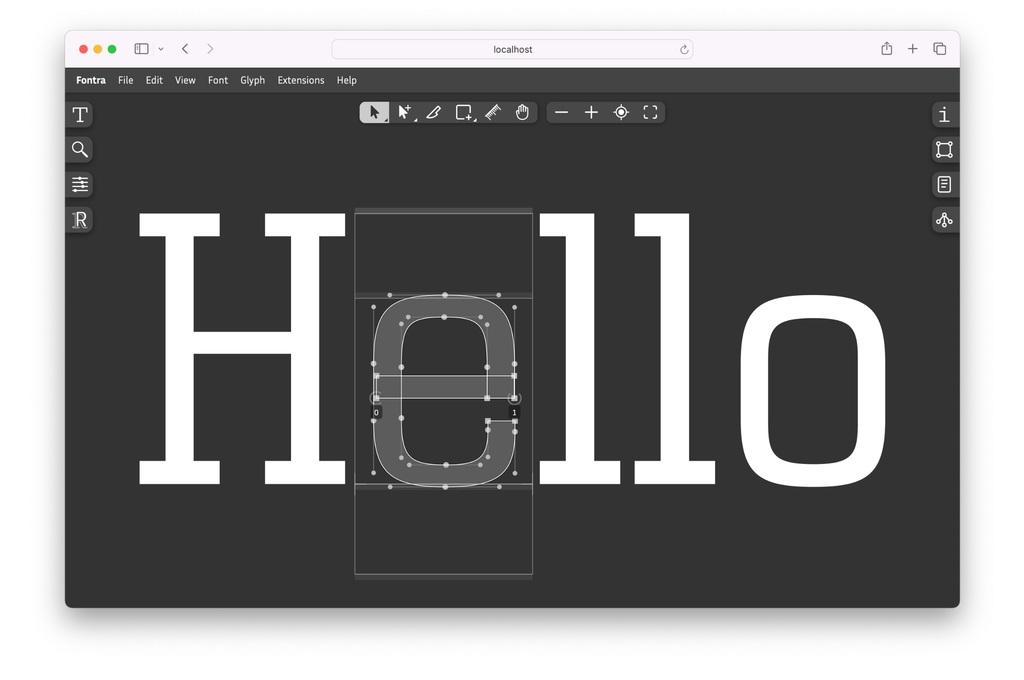This screenshot has width=1024, height=680.
Task: Click the Zoom out minus button
Action: tap(561, 112)
